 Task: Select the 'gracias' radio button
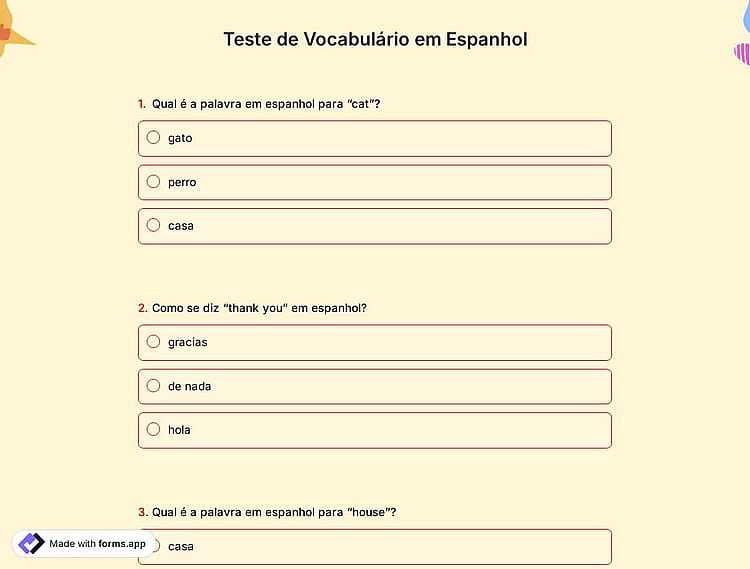tap(153, 342)
